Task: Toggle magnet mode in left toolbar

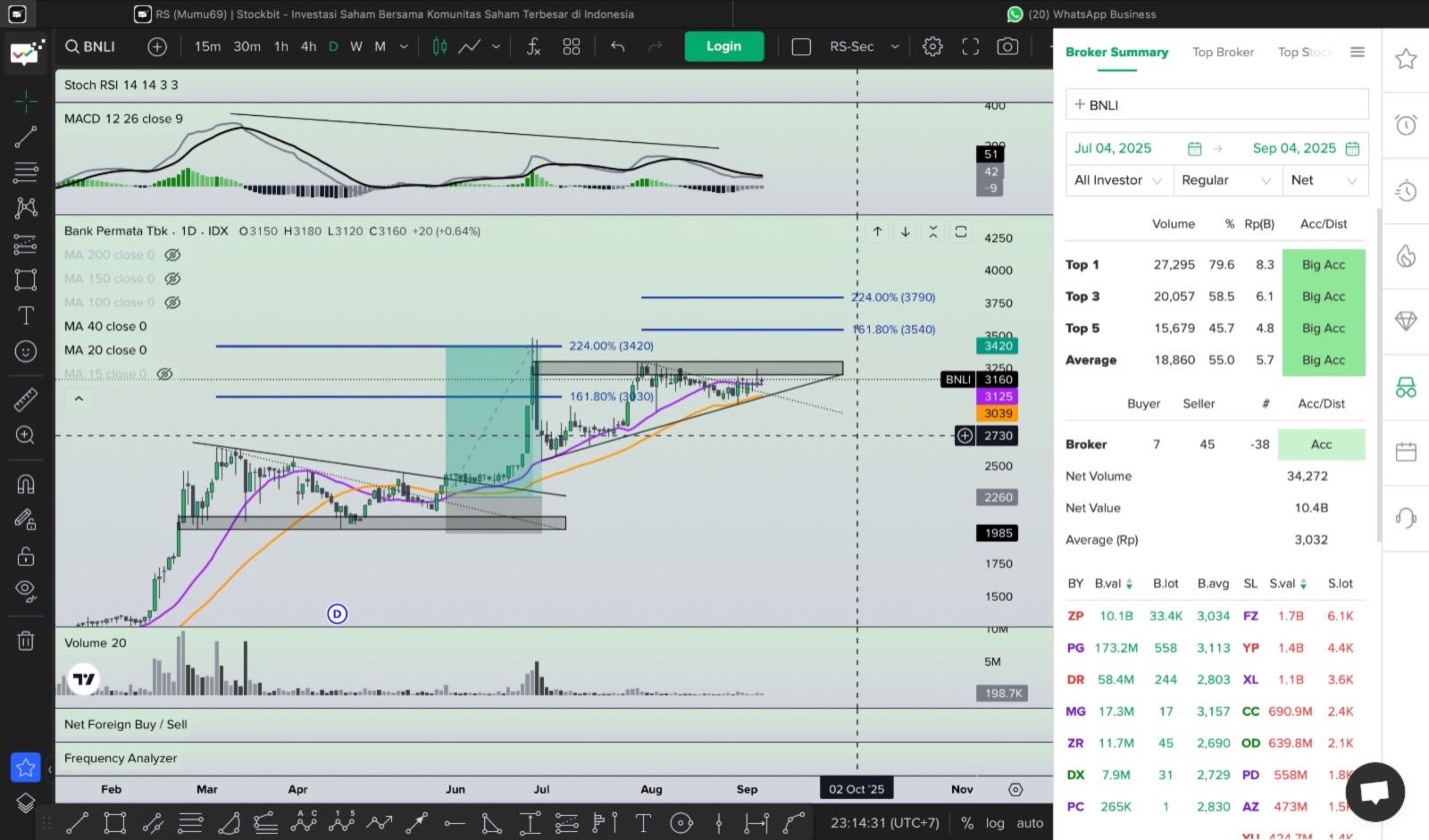Action: pos(26,485)
